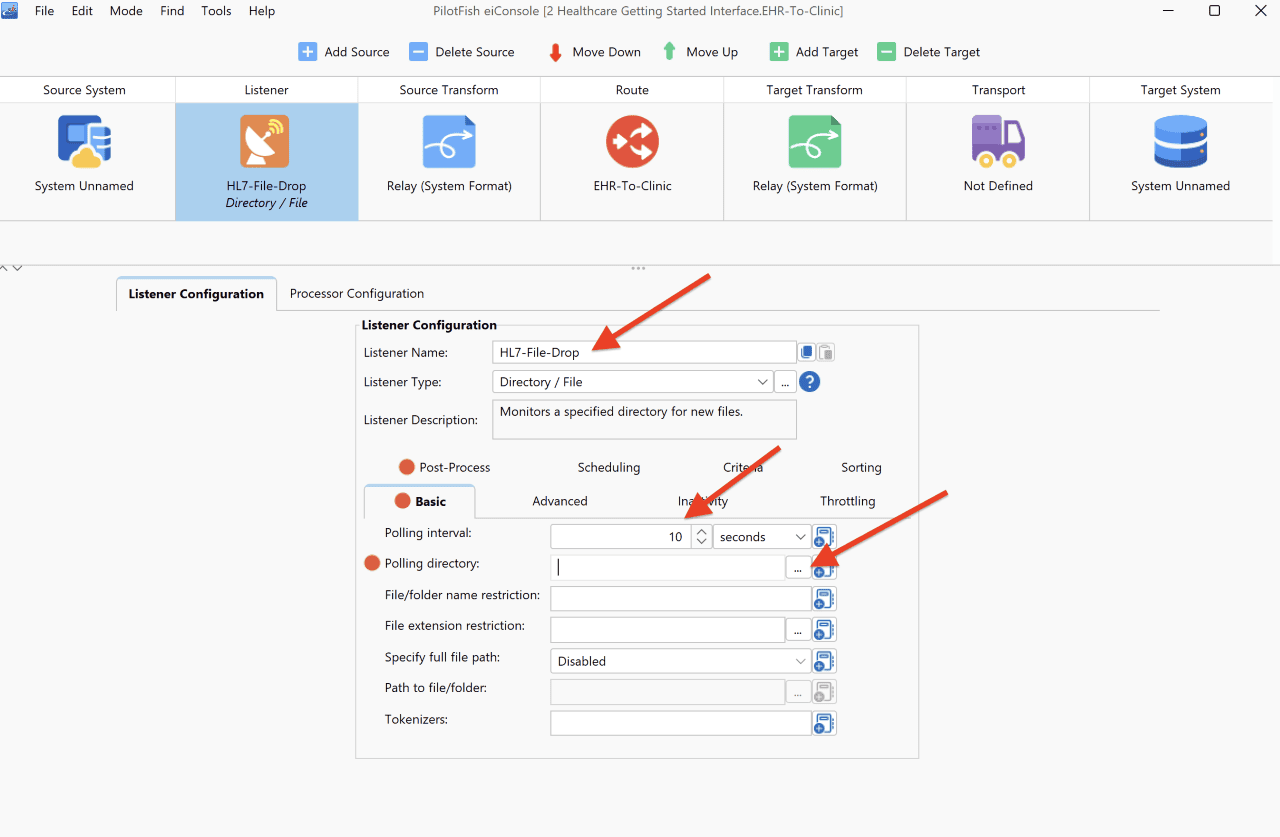Click copy icon beside Listener Name

click(806, 352)
